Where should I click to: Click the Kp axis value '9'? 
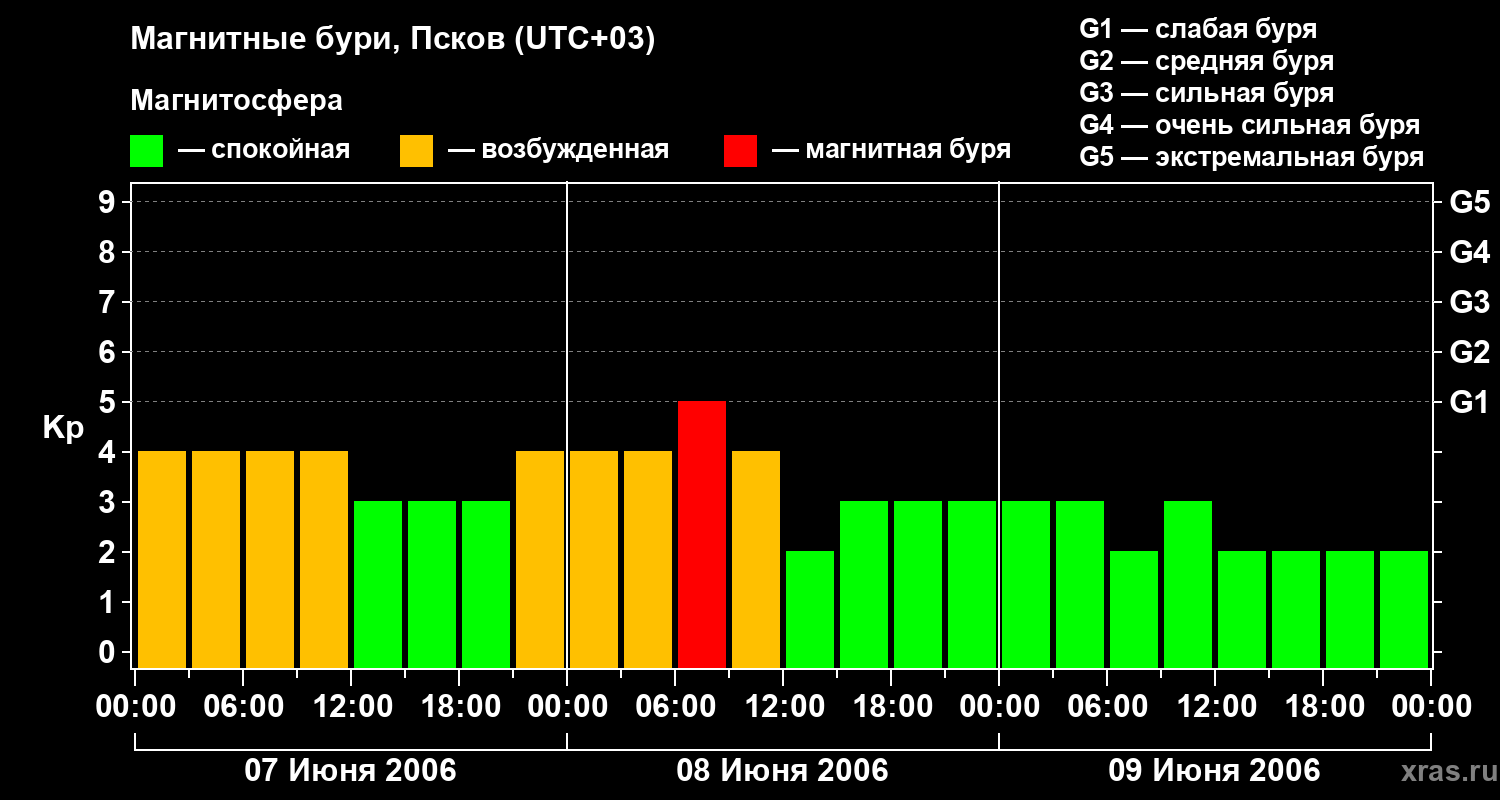109,202
